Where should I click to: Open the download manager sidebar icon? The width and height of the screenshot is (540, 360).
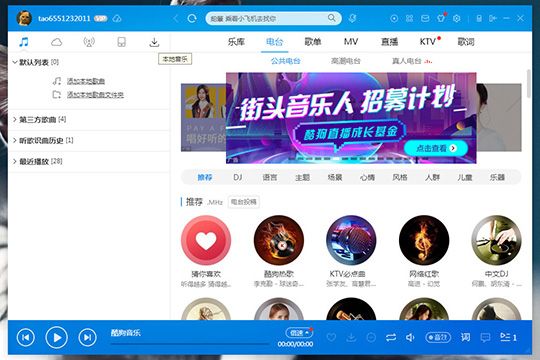tap(154, 42)
